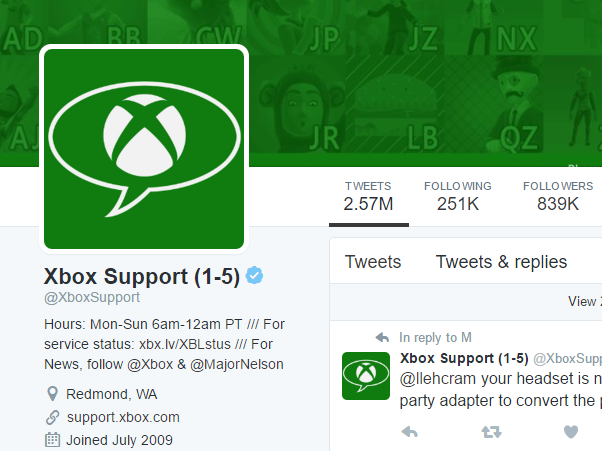Switch to the Tweets tab
Image resolution: width=602 pixels, height=451 pixels.
[373, 262]
